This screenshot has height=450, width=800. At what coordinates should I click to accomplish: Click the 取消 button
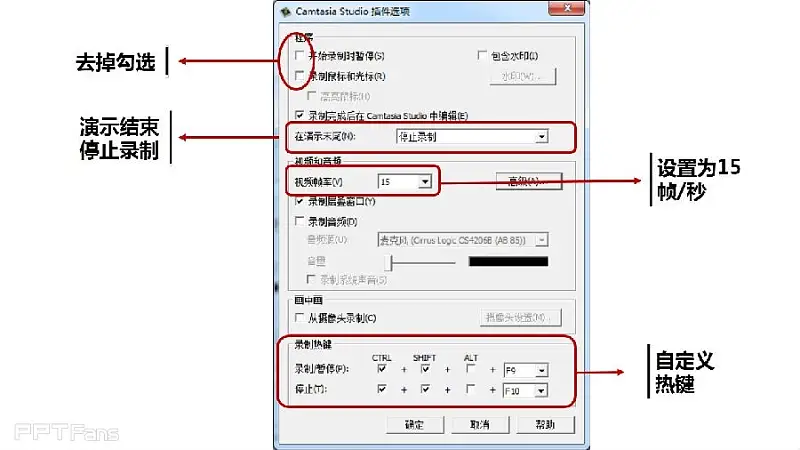(480, 424)
